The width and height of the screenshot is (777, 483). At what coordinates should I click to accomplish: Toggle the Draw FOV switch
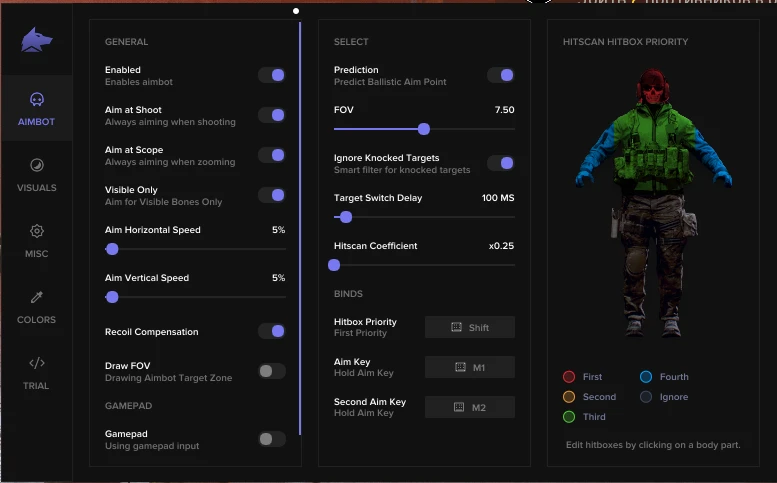tap(271, 371)
